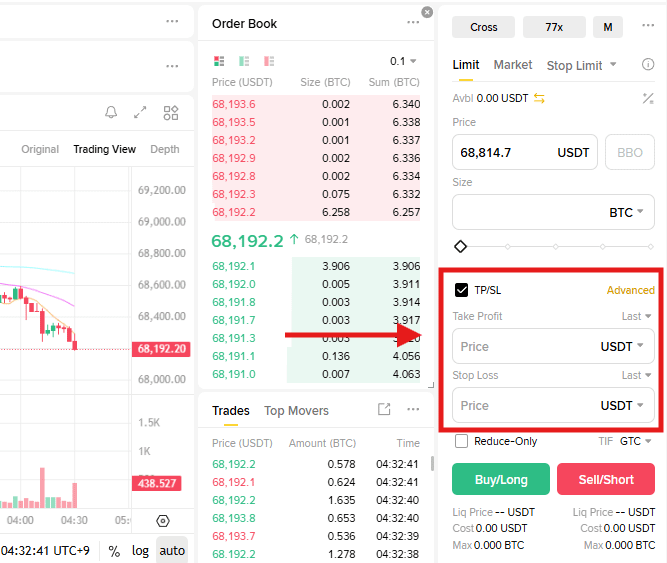Select Trading View chart tab
Screen dimensions: 667x563
coord(104,149)
